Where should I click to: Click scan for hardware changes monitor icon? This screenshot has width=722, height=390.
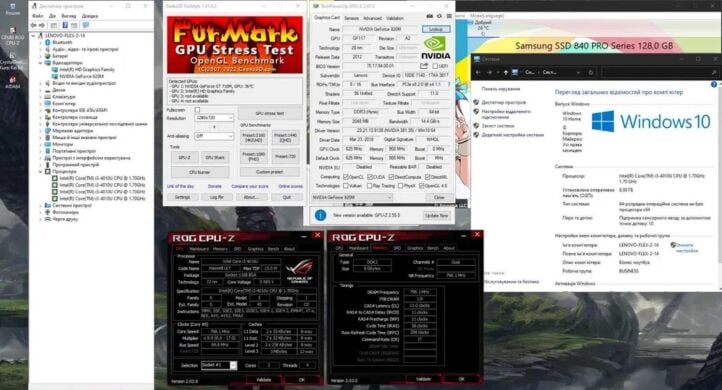coord(86,25)
